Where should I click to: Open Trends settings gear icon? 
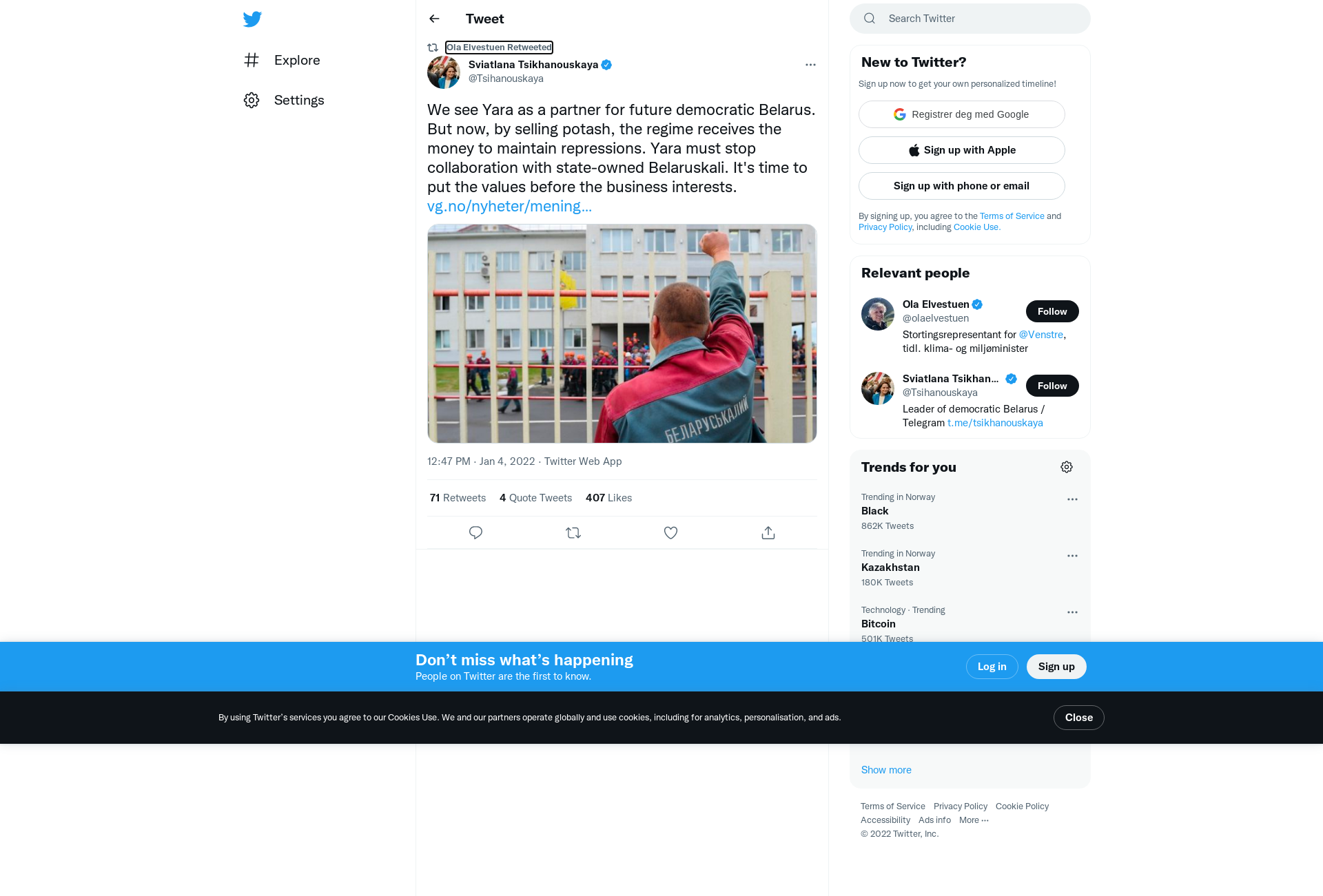pos(1067,467)
